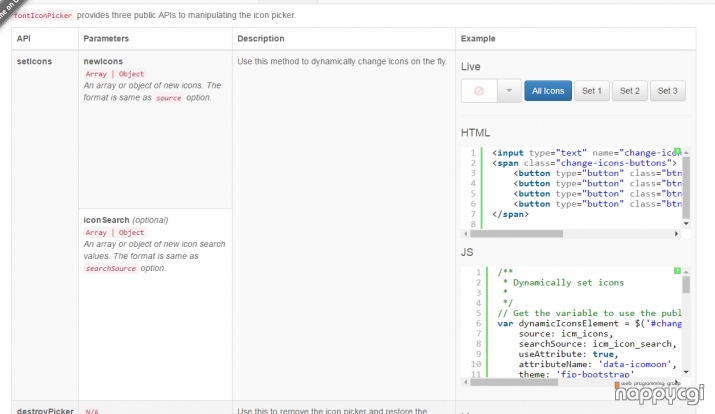Click the JS heading above the code box
715x414 pixels.
point(467,252)
